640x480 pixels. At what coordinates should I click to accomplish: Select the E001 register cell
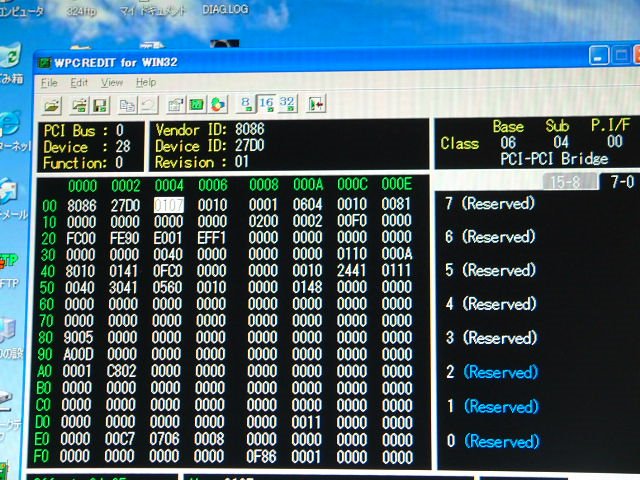[x=168, y=238]
